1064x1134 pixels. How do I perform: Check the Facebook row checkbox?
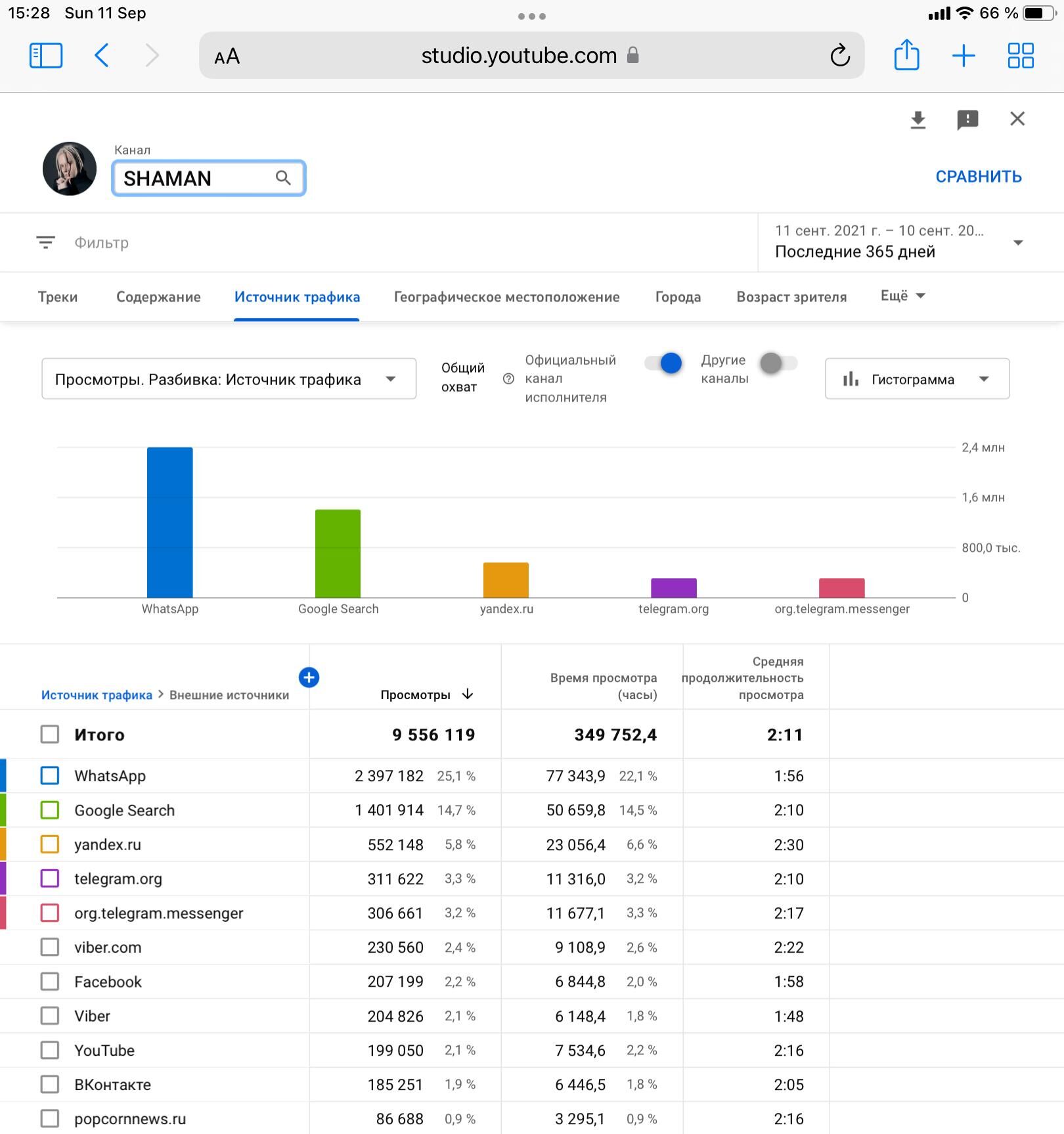pyautogui.click(x=50, y=982)
